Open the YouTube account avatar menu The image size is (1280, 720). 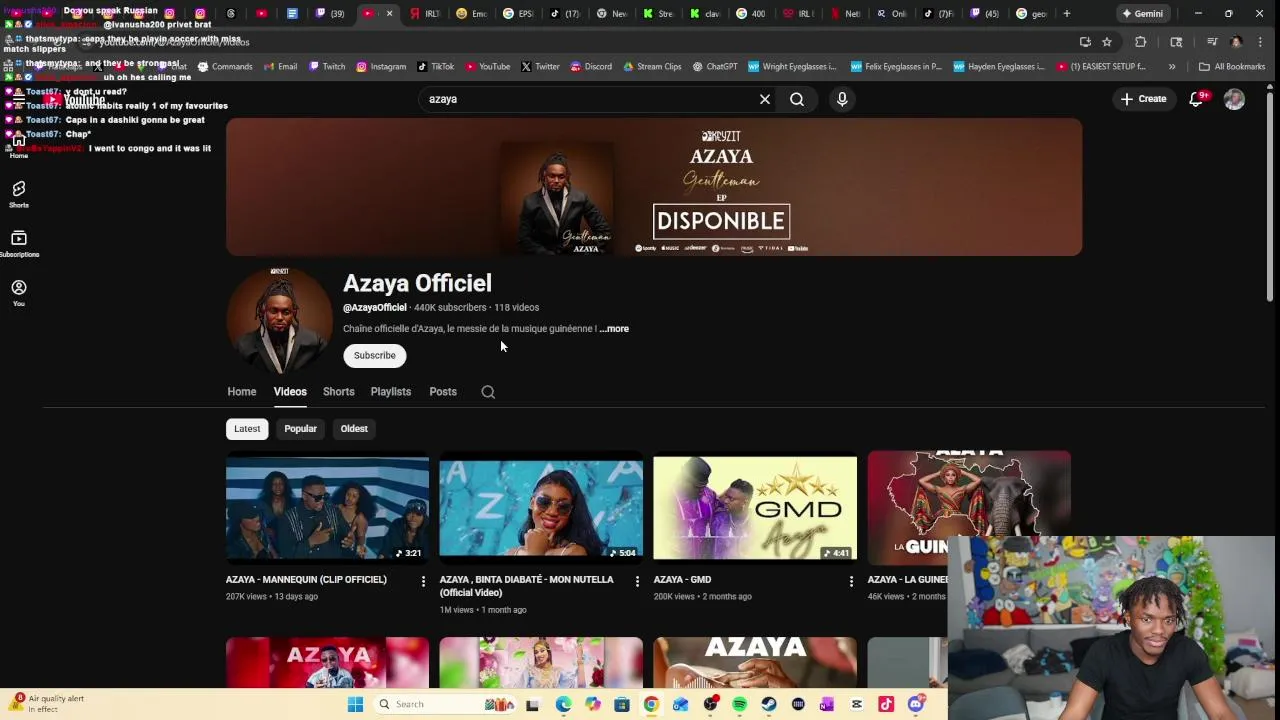pos(1234,99)
